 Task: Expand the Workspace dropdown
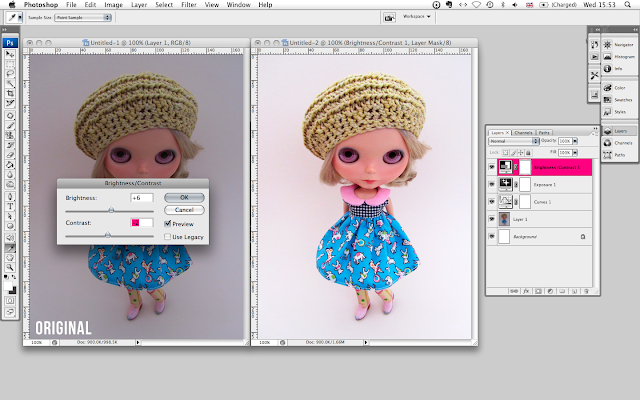(417, 17)
